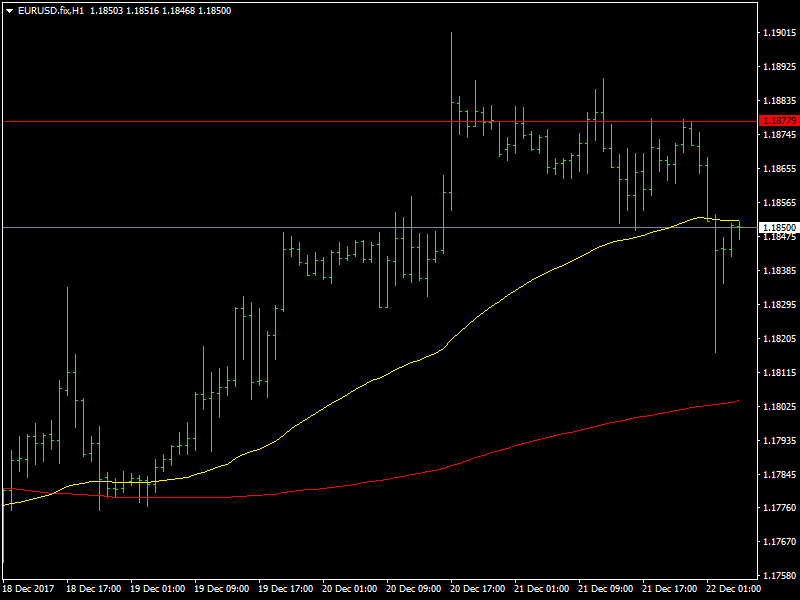Viewport: 800px width, 600px height.
Task: Click the 20 Dec 01:00 time label
Action: click(x=350, y=589)
